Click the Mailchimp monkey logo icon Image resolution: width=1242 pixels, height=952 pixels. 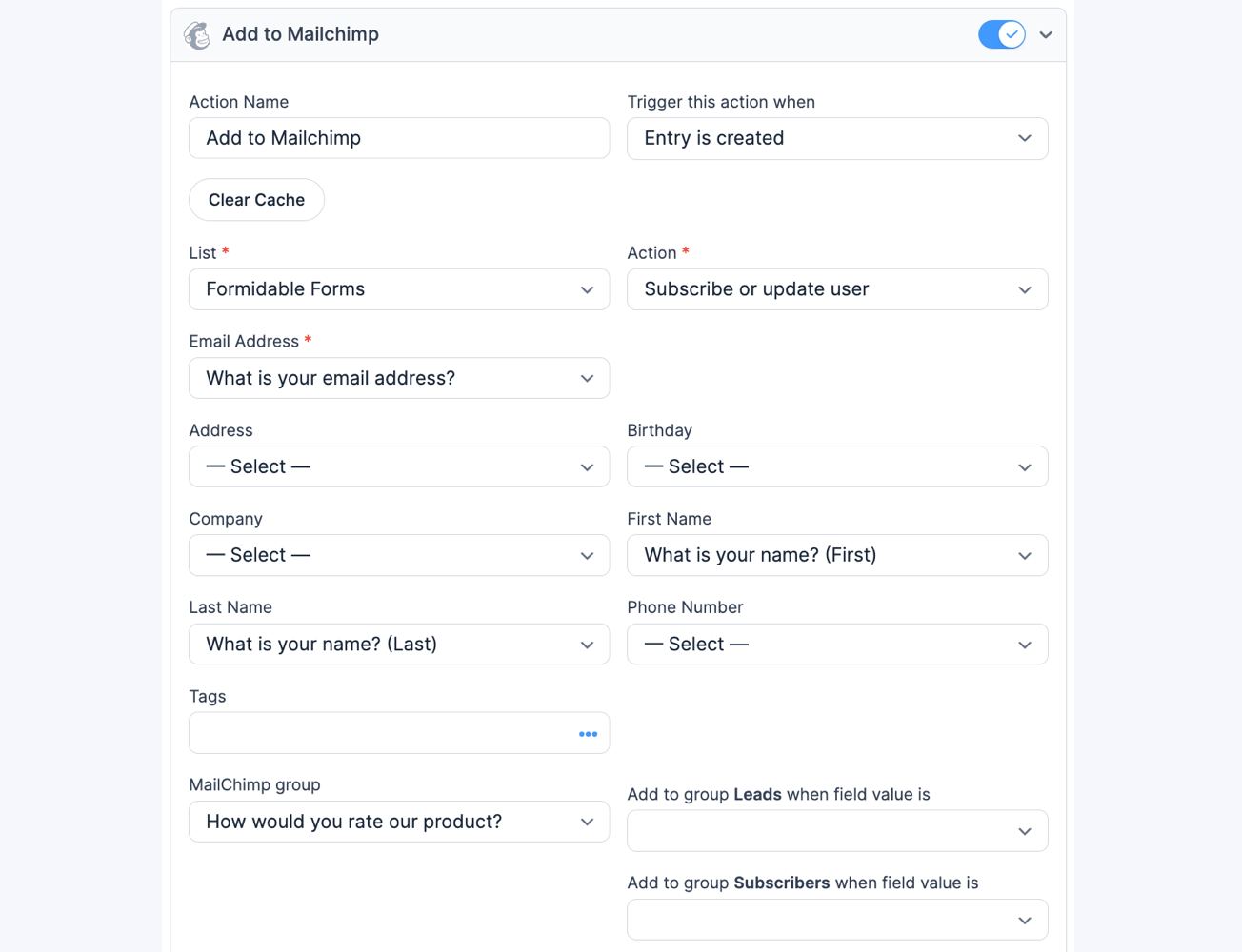pos(197,35)
